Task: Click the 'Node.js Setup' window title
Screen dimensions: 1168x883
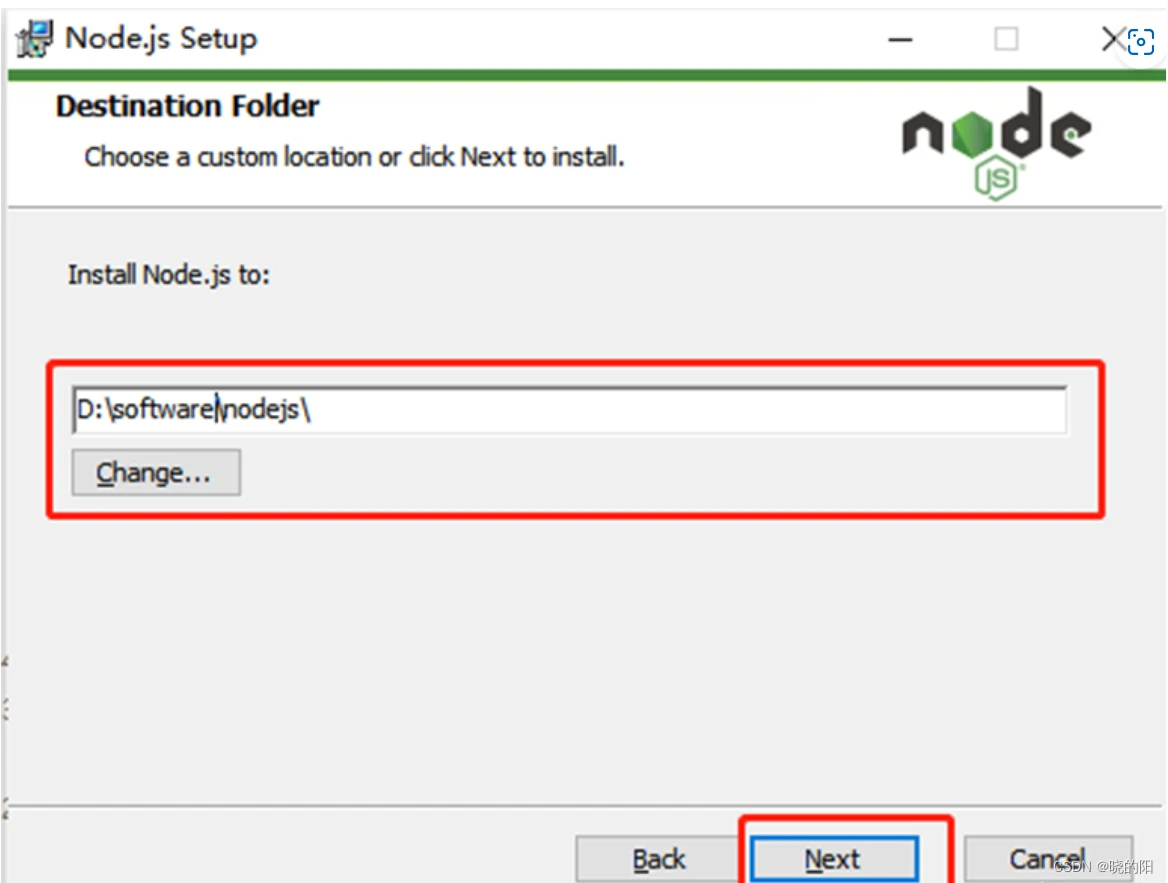Action: click(161, 38)
